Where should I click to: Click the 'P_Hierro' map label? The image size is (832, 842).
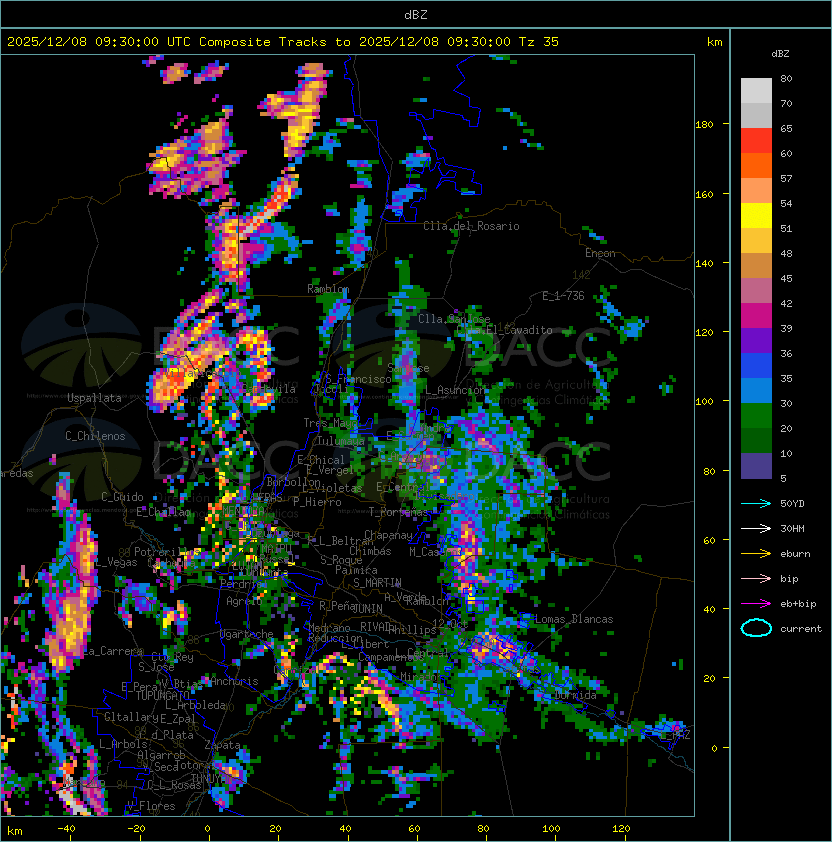tap(317, 502)
